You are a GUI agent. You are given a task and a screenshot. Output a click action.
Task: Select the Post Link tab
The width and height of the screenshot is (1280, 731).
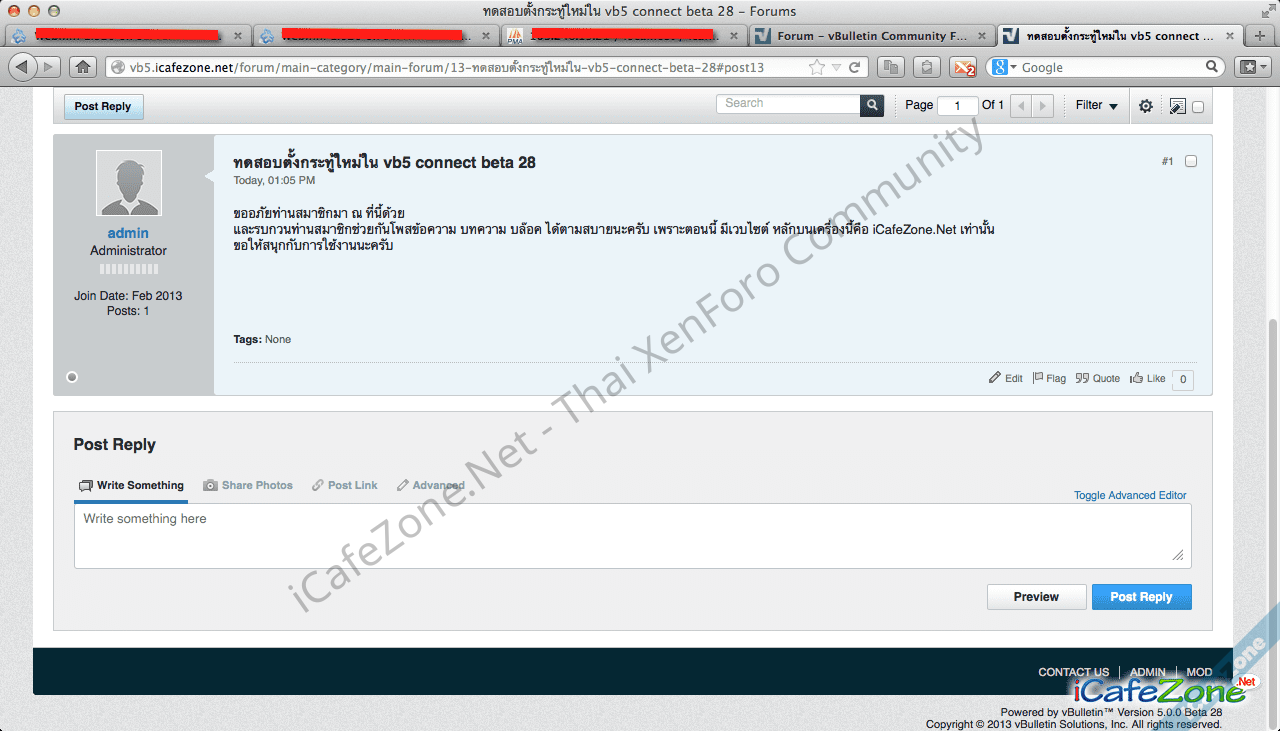[344, 485]
